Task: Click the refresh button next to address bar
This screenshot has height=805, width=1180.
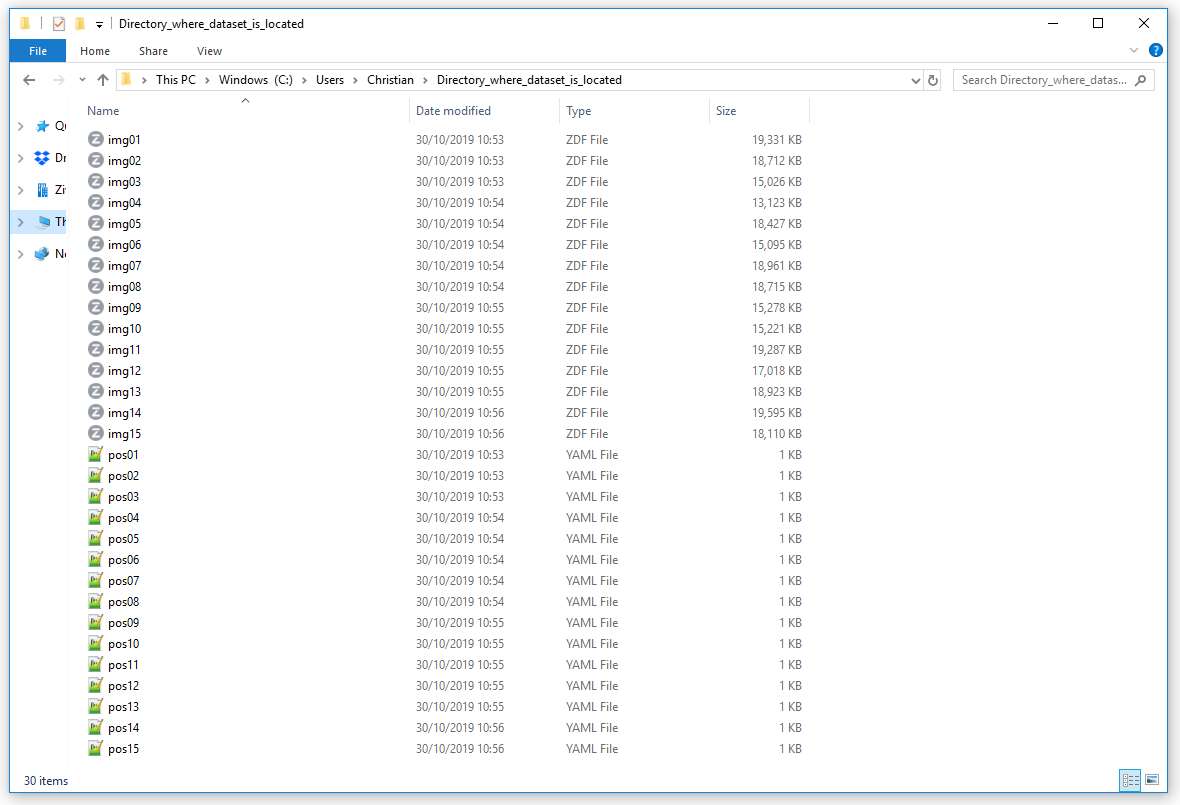Action: [x=933, y=80]
